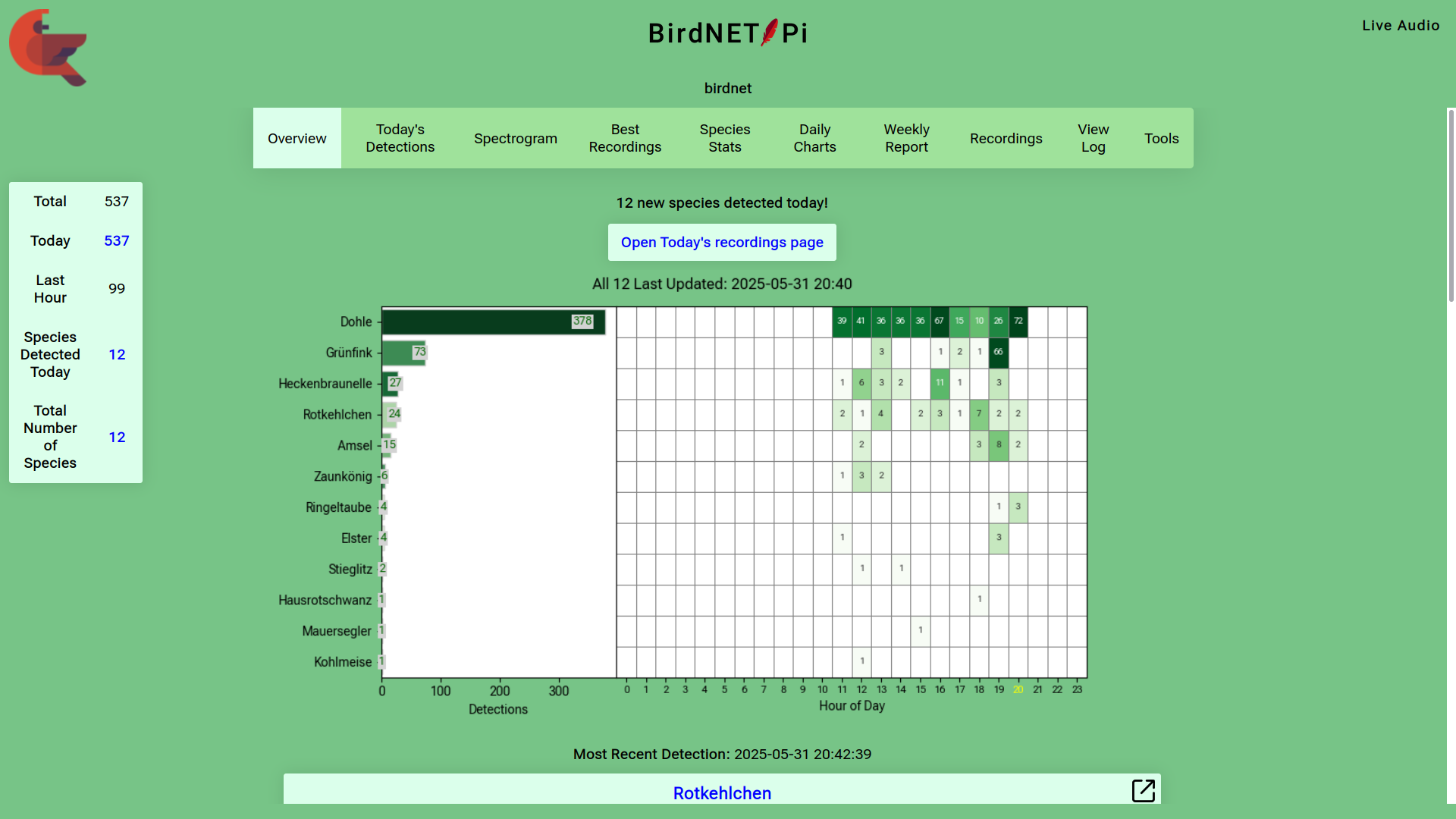Select the View Log tab
Viewport: 1456px width, 819px height.
(1094, 138)
